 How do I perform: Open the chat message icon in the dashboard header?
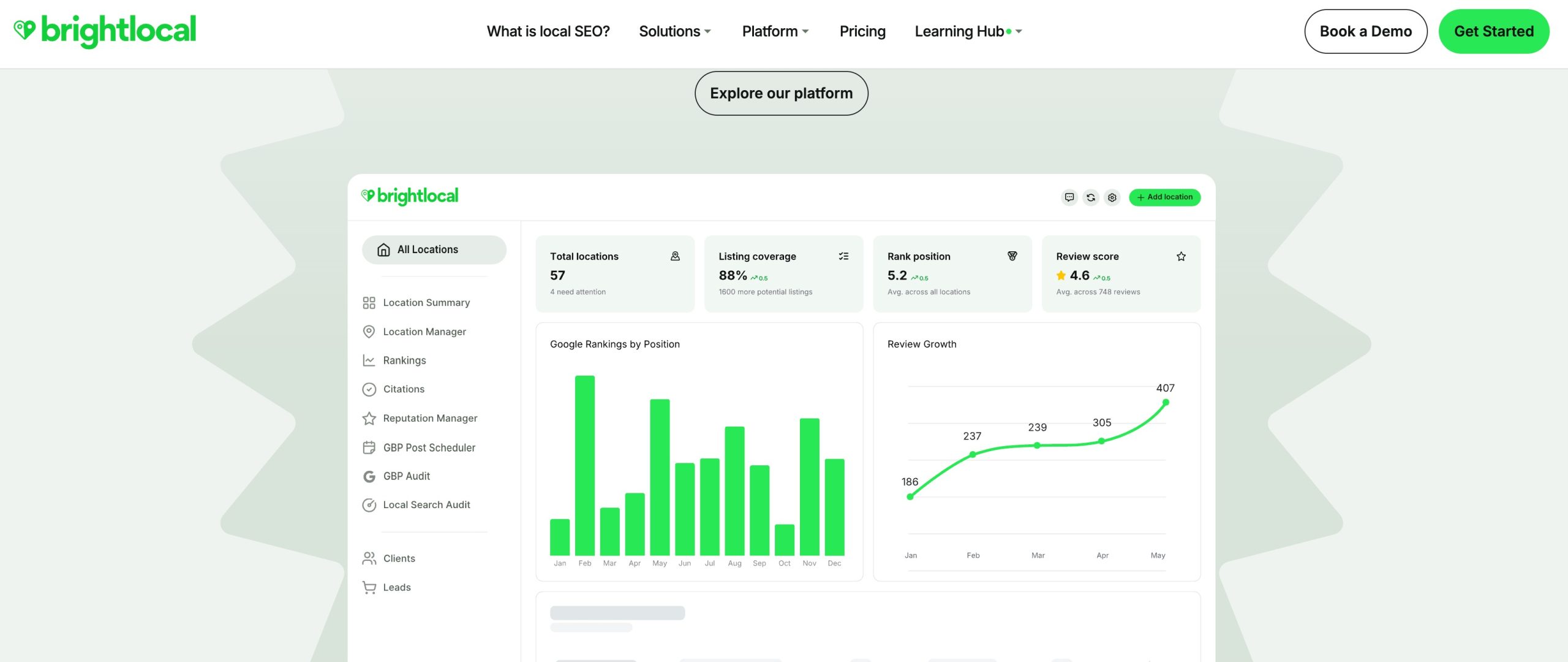[x=1069, y=197]
